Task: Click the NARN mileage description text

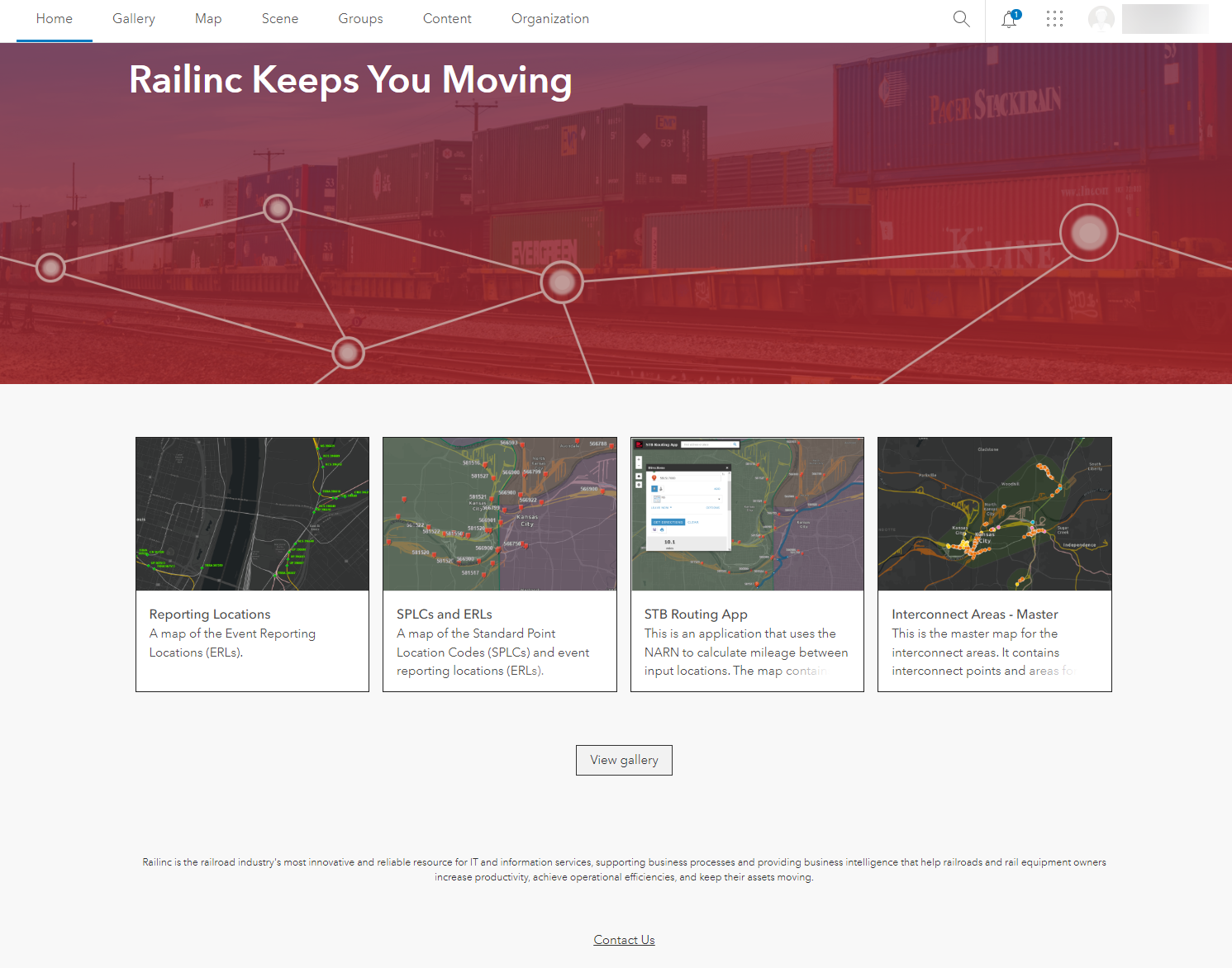Action: 746,652
